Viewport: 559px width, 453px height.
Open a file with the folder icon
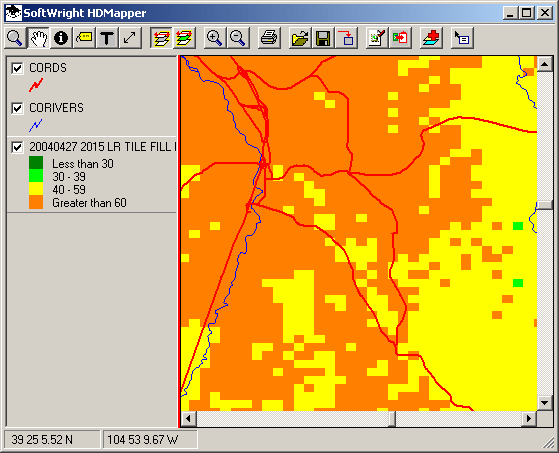point(300,38)
